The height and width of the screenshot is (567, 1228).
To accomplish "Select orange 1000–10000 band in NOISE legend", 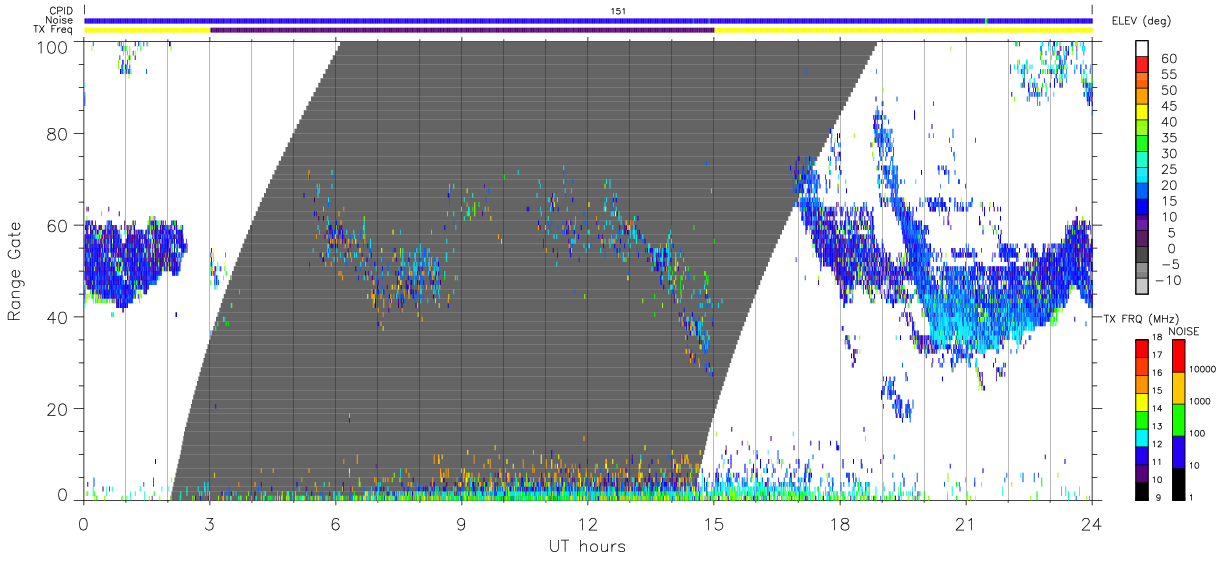I will 1178,388.
